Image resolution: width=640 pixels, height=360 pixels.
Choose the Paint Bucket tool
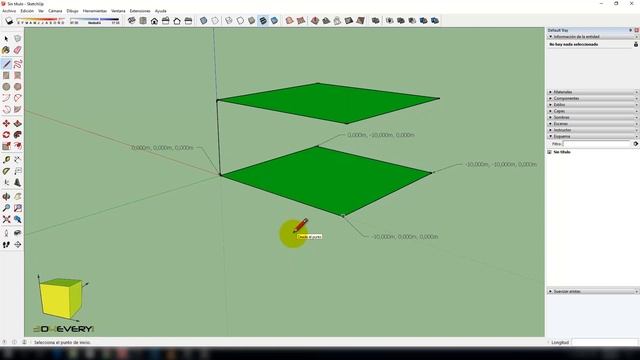[x=6, y=50]
